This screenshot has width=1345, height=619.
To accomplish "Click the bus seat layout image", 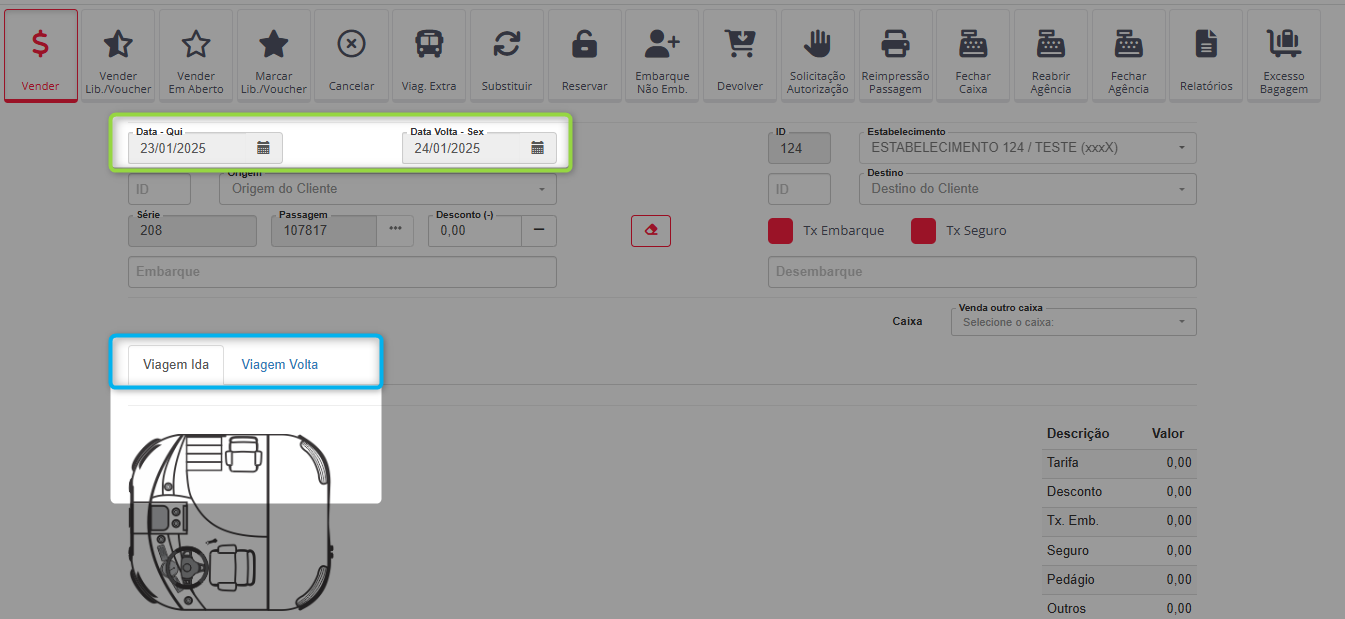I will point(232,520).
